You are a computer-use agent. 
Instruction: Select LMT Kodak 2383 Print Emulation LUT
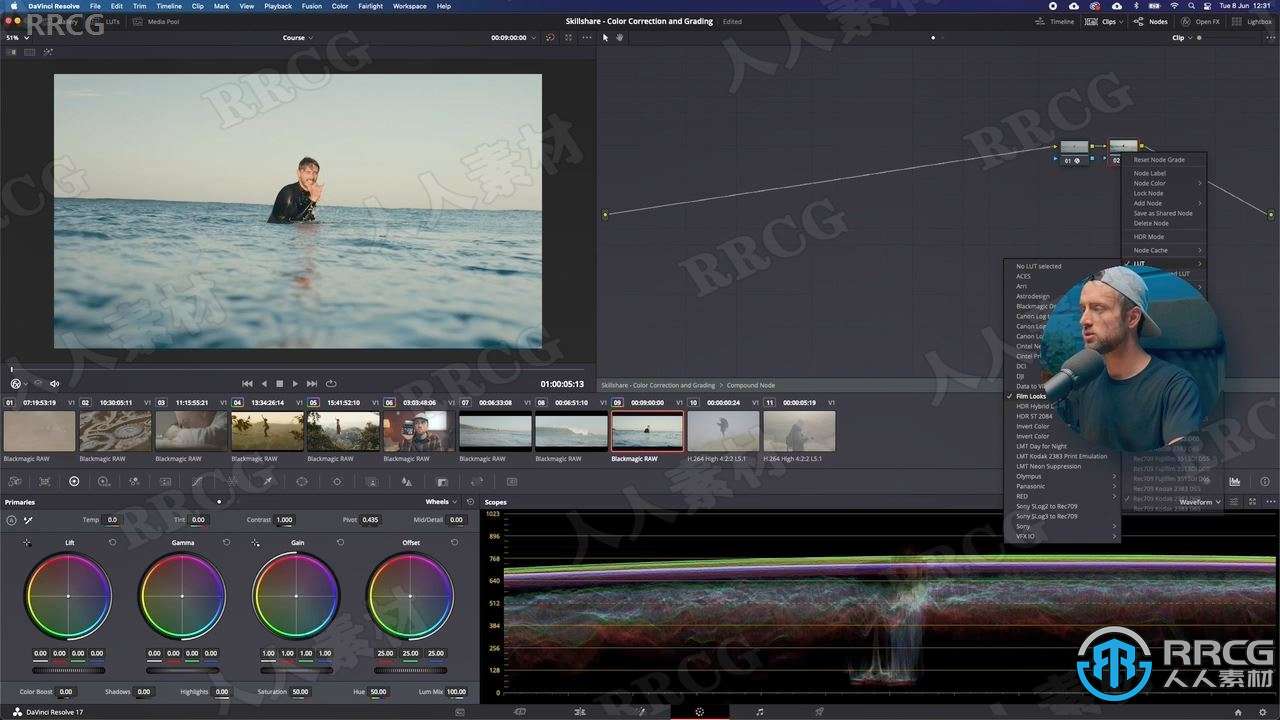[1064, 456]
